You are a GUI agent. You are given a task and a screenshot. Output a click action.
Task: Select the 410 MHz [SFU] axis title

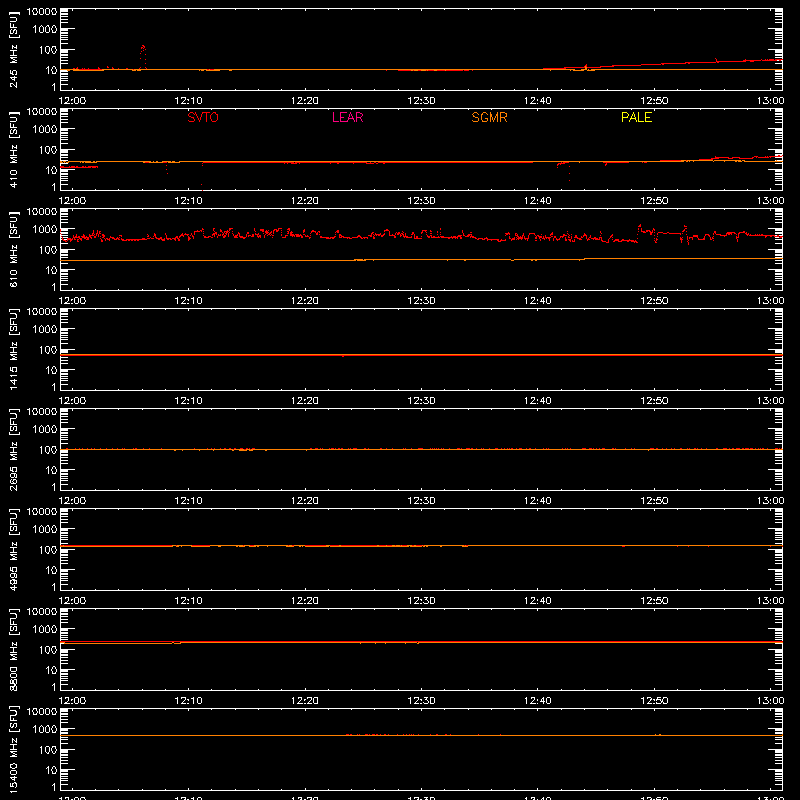pyautogui.click(x=13, y=149)
